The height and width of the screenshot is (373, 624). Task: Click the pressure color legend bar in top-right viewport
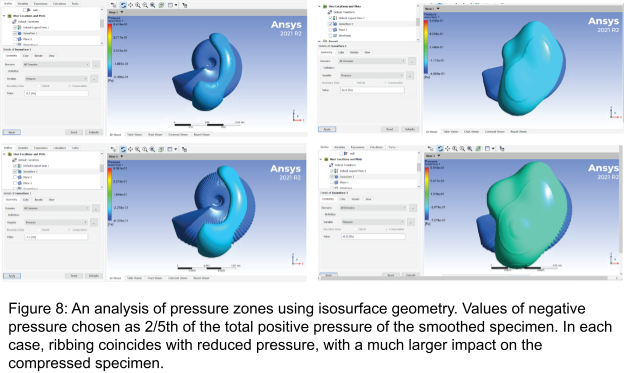click(x=426, y=47)
